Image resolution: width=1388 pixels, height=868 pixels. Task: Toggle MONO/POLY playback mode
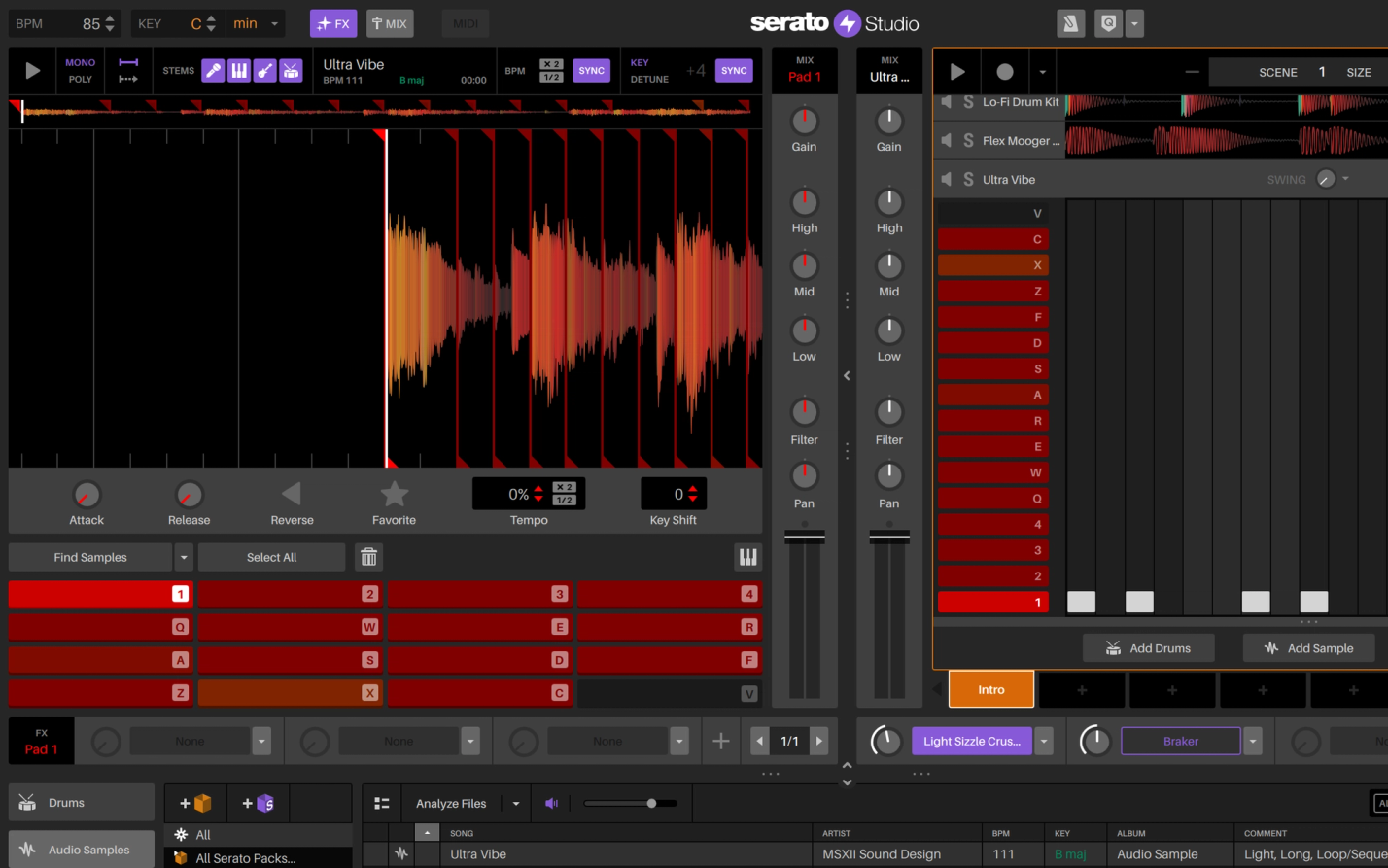(x=80, y=69)
